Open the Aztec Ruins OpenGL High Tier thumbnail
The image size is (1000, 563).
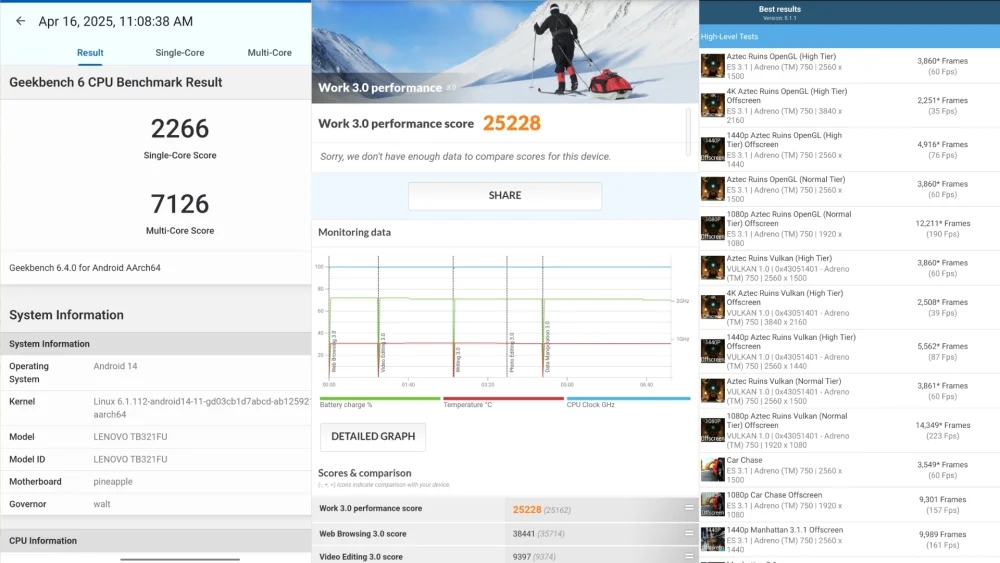coord(712,66)
